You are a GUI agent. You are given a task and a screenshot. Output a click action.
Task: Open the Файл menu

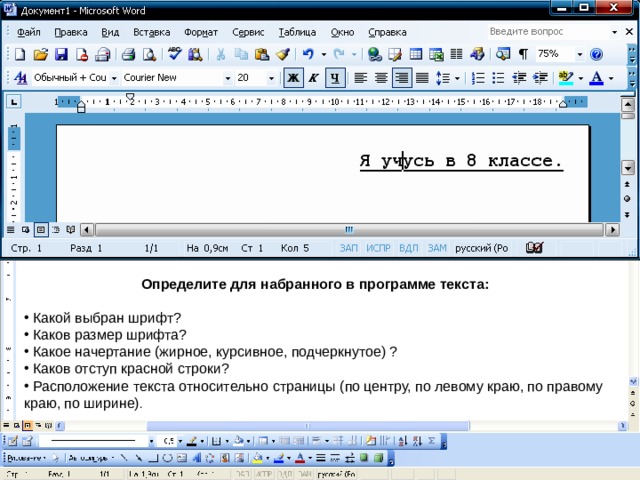pos(29,32)
